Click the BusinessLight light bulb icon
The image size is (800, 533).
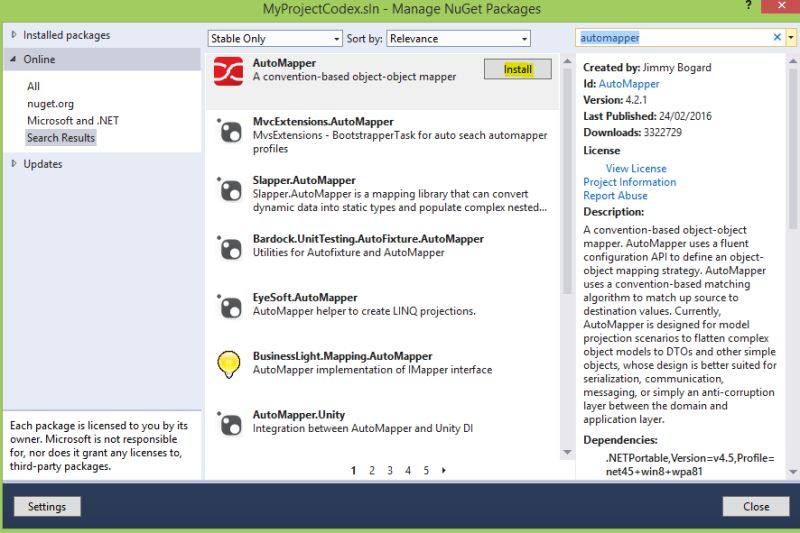tap(229, 364)
